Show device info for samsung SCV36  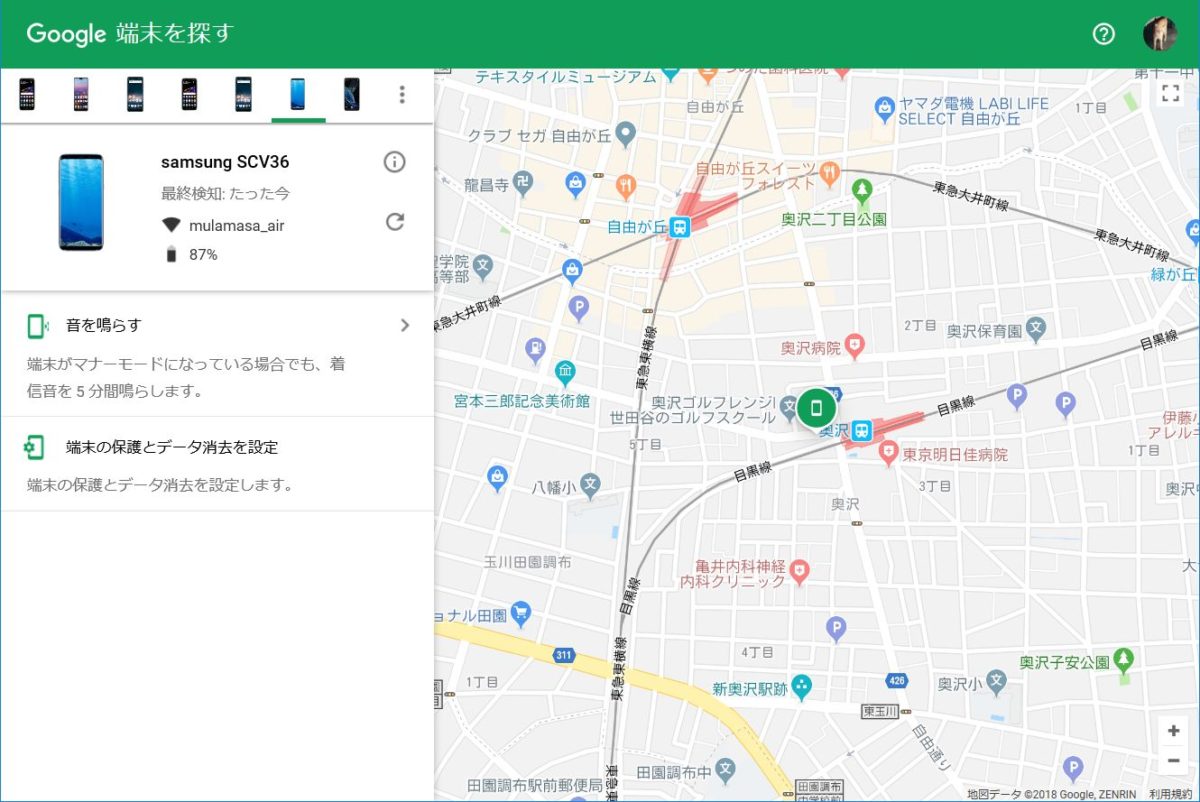click(x=395, y=162)
